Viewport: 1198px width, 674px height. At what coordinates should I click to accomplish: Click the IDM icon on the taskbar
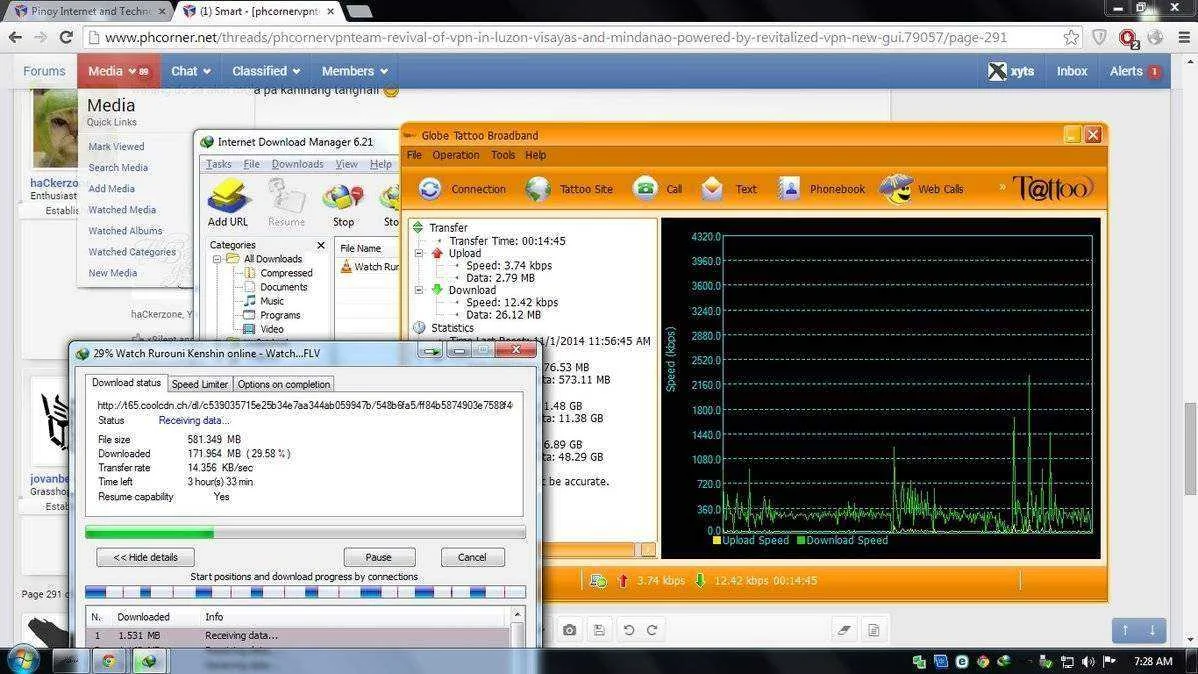click(149, 661)
